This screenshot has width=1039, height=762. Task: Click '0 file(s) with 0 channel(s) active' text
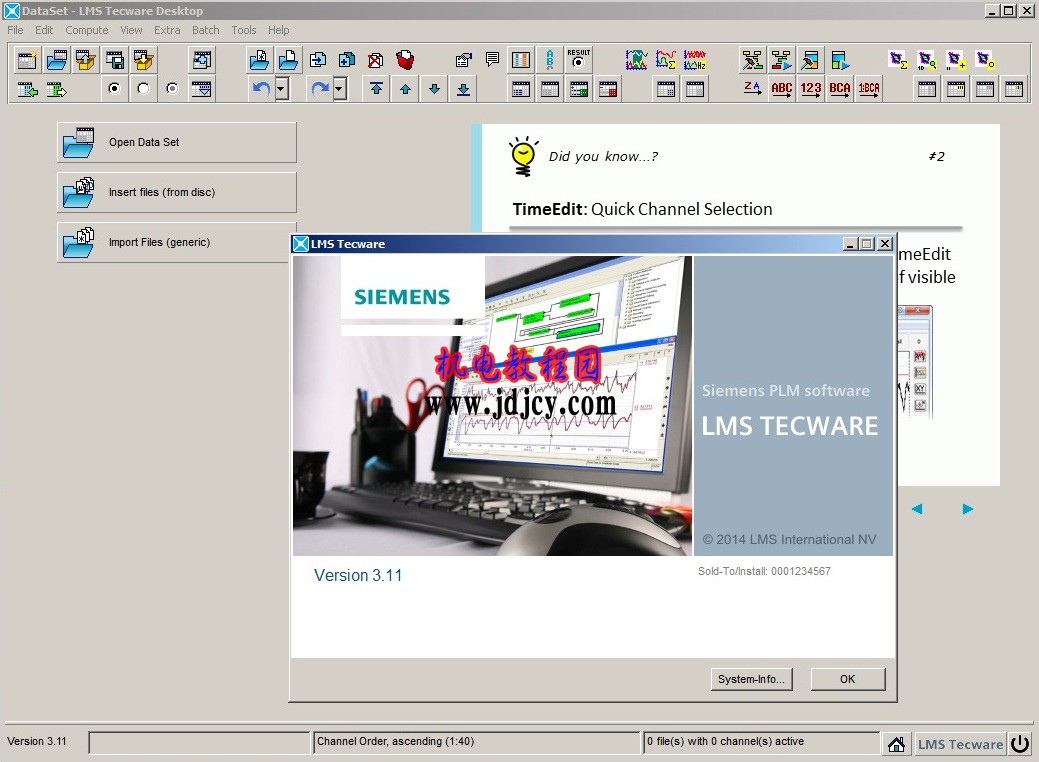point(726,741)
